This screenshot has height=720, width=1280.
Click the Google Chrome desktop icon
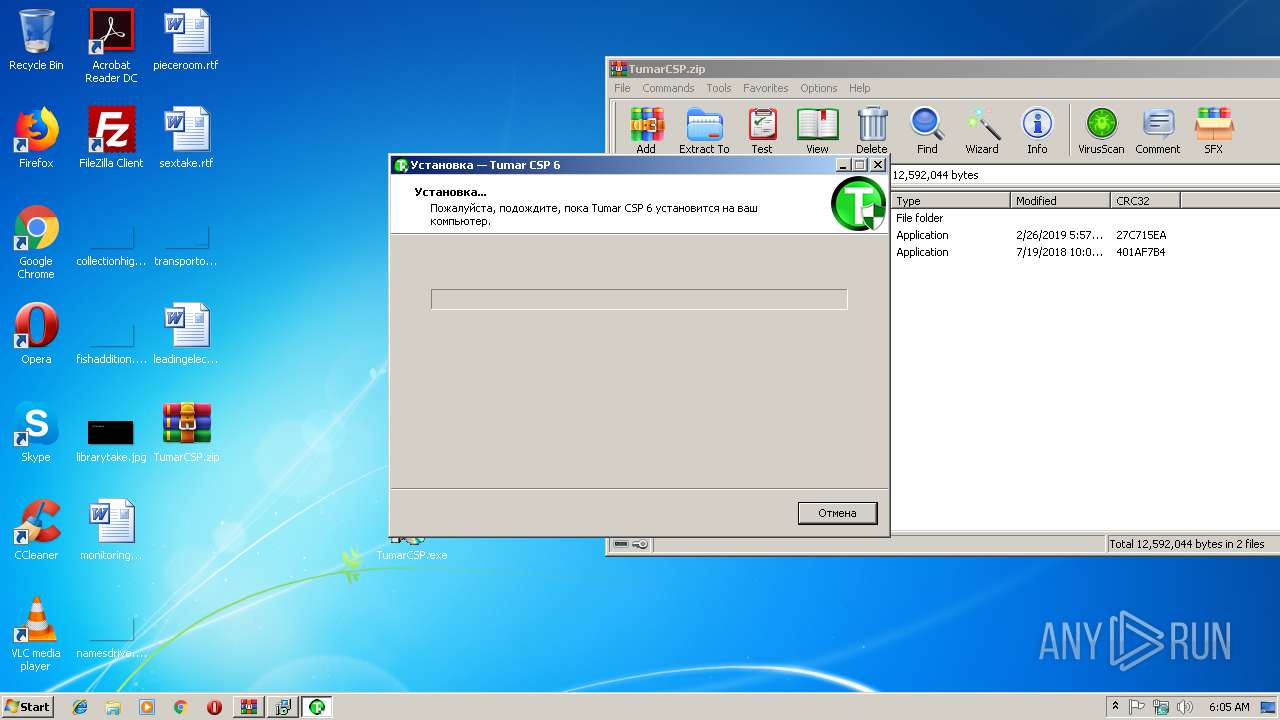click(x=36, y=243)
